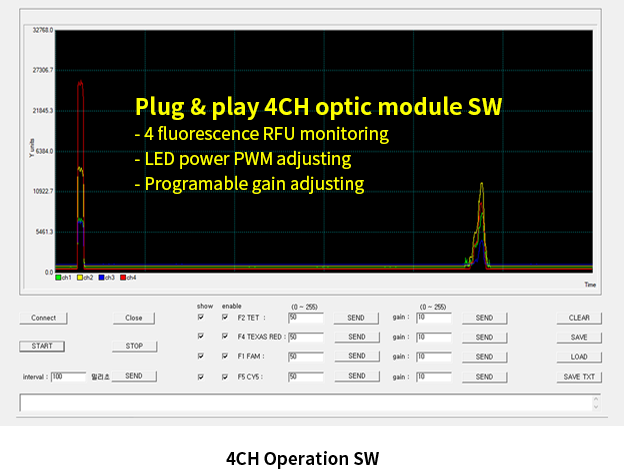This screenshot has width=624, height=469.
Task: Toggle the enable checkbox for F4 TEXAS RED
Action: (x=225, y=337)
